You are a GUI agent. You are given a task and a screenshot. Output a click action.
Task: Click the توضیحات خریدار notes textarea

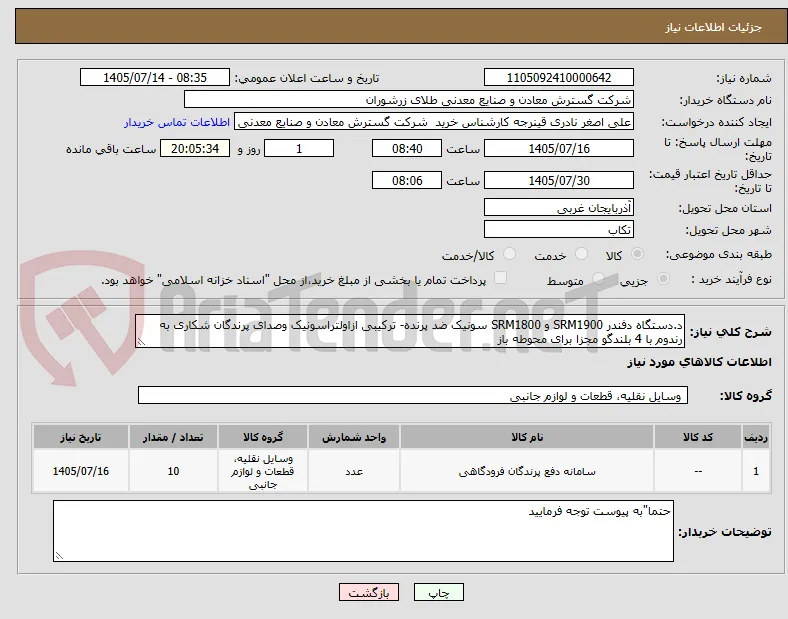tap(363, 531)
